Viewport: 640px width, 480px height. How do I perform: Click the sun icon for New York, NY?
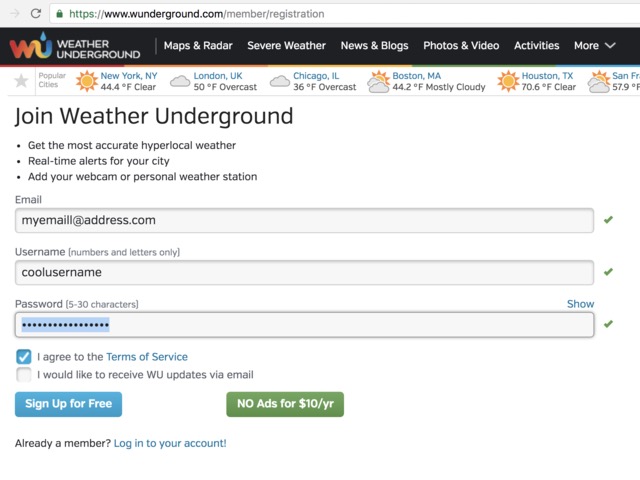87,81
